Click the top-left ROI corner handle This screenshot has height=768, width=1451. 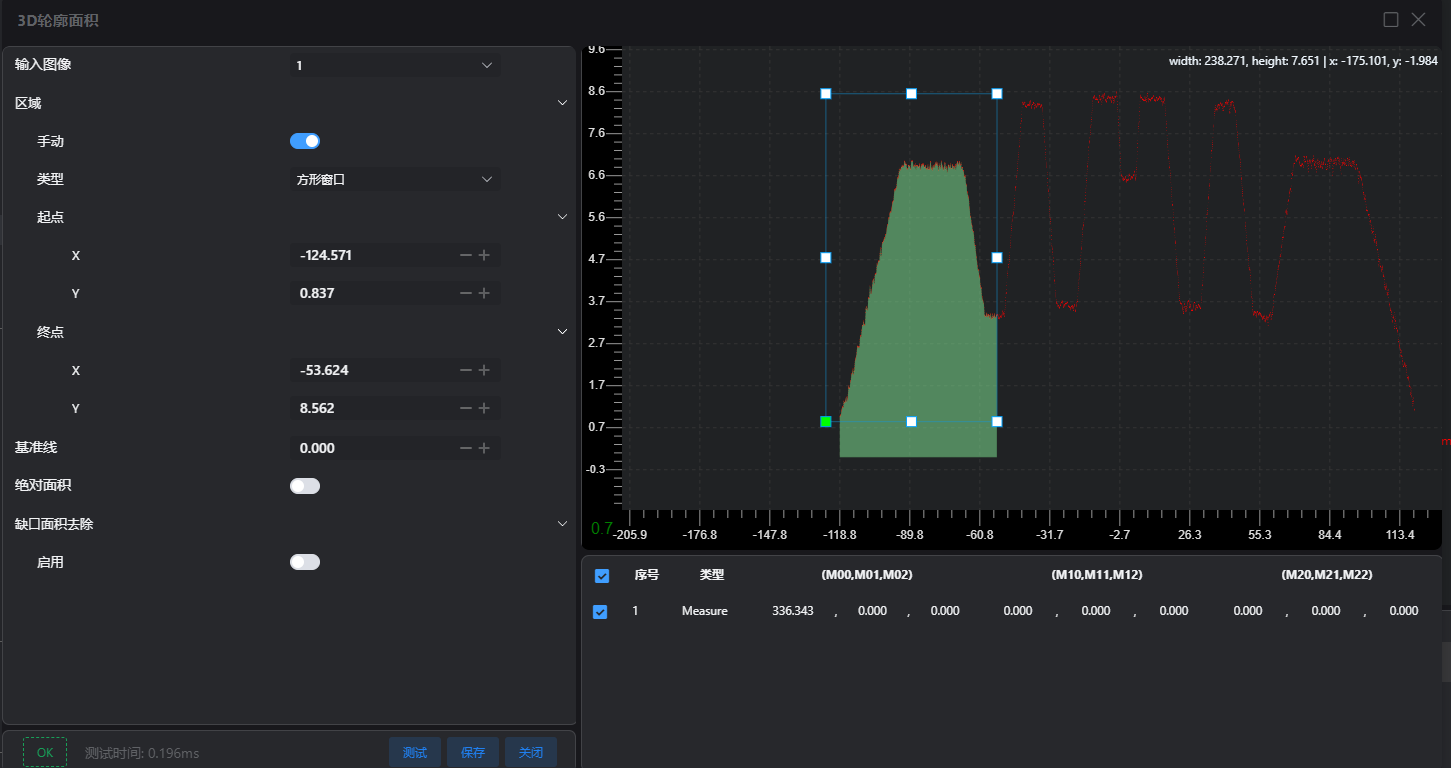[x=826, y=94]
